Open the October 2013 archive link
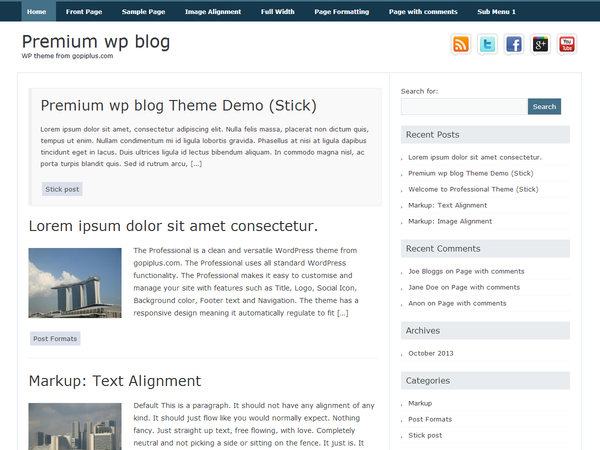The image size is (600, 450). [431, 353]
